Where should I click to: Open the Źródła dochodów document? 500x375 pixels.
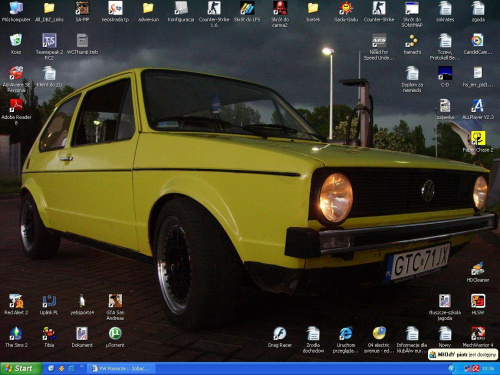(x=313, y=333)
